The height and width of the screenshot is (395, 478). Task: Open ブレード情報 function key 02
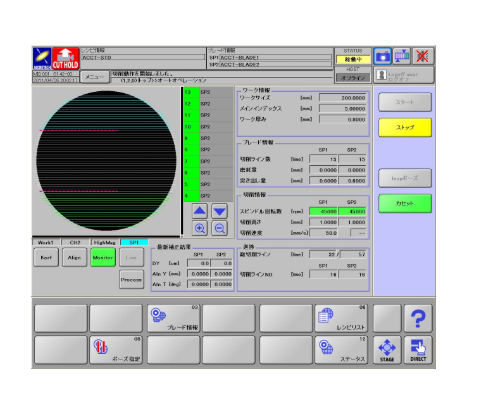pyautogui.click(x=173, y=318)
